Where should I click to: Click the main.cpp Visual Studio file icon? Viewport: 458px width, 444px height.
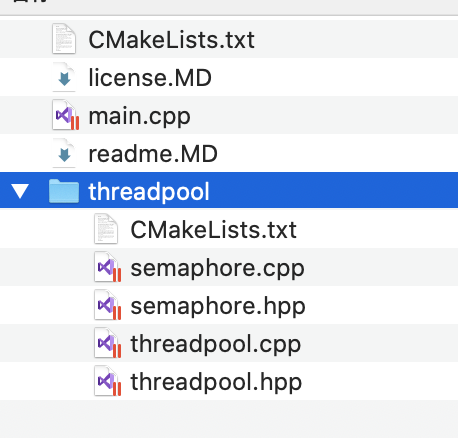tap(65, 115)
